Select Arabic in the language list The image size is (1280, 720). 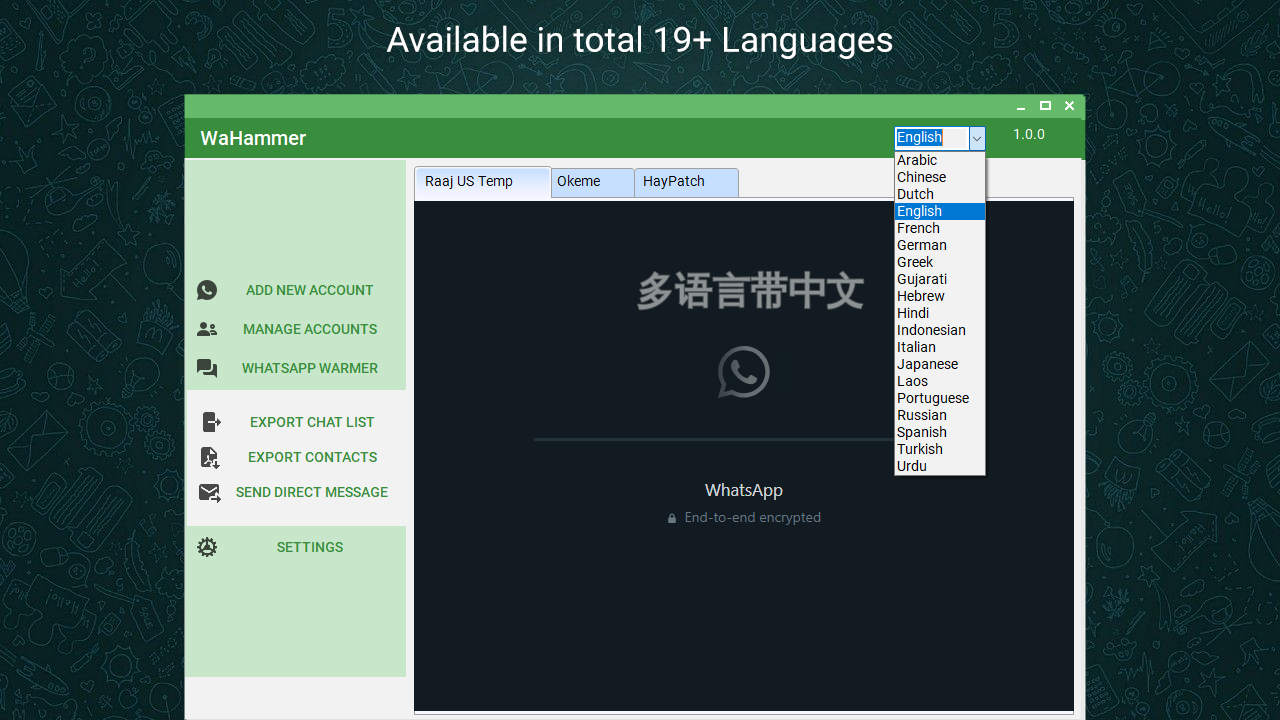click(x=940, y=160)
